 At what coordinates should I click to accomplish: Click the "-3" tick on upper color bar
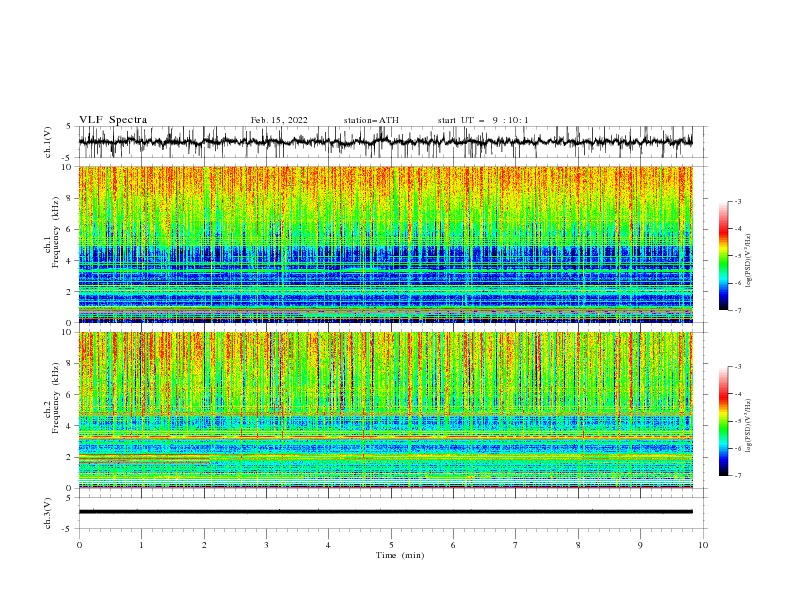(737, 201)
